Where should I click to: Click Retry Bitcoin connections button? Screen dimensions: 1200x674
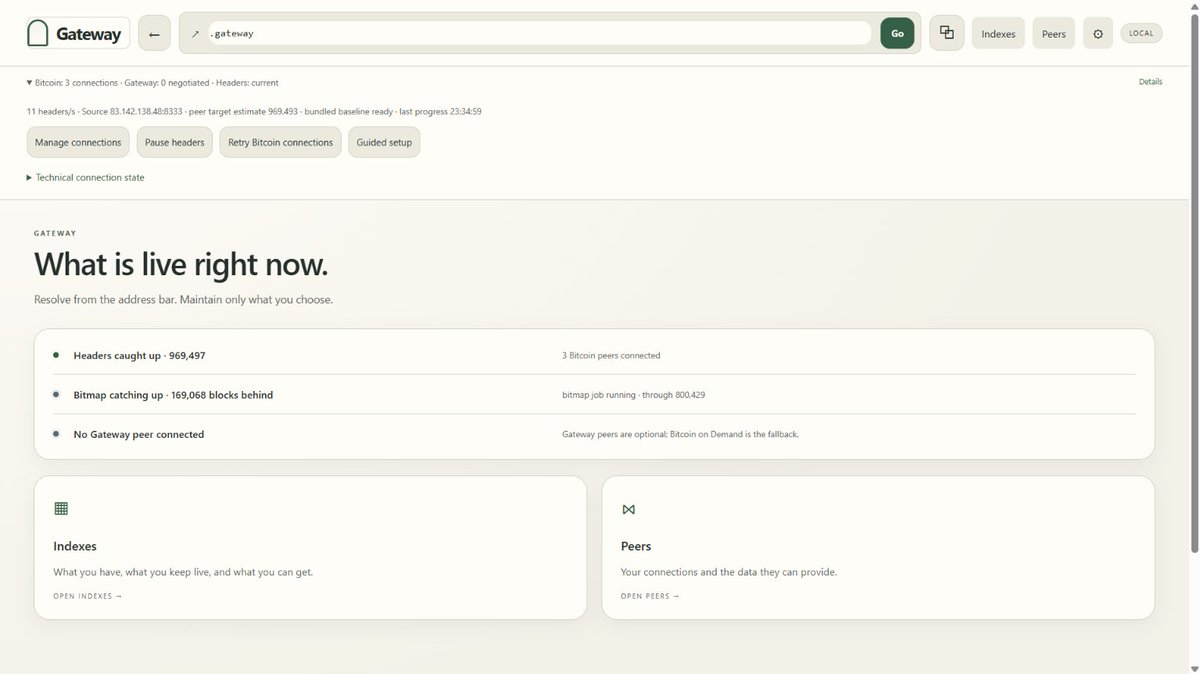[280, 142]
